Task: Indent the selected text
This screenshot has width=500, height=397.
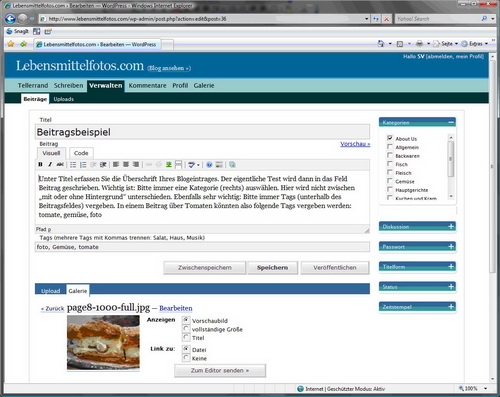Action: pos(103,165)
